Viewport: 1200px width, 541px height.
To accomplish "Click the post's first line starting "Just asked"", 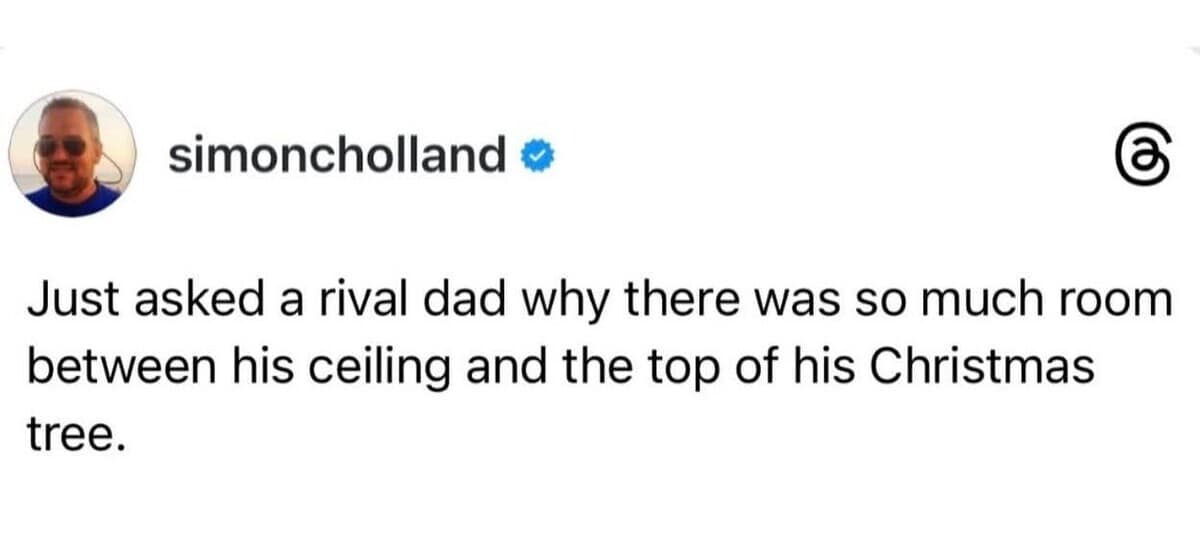I will [598, 300].
